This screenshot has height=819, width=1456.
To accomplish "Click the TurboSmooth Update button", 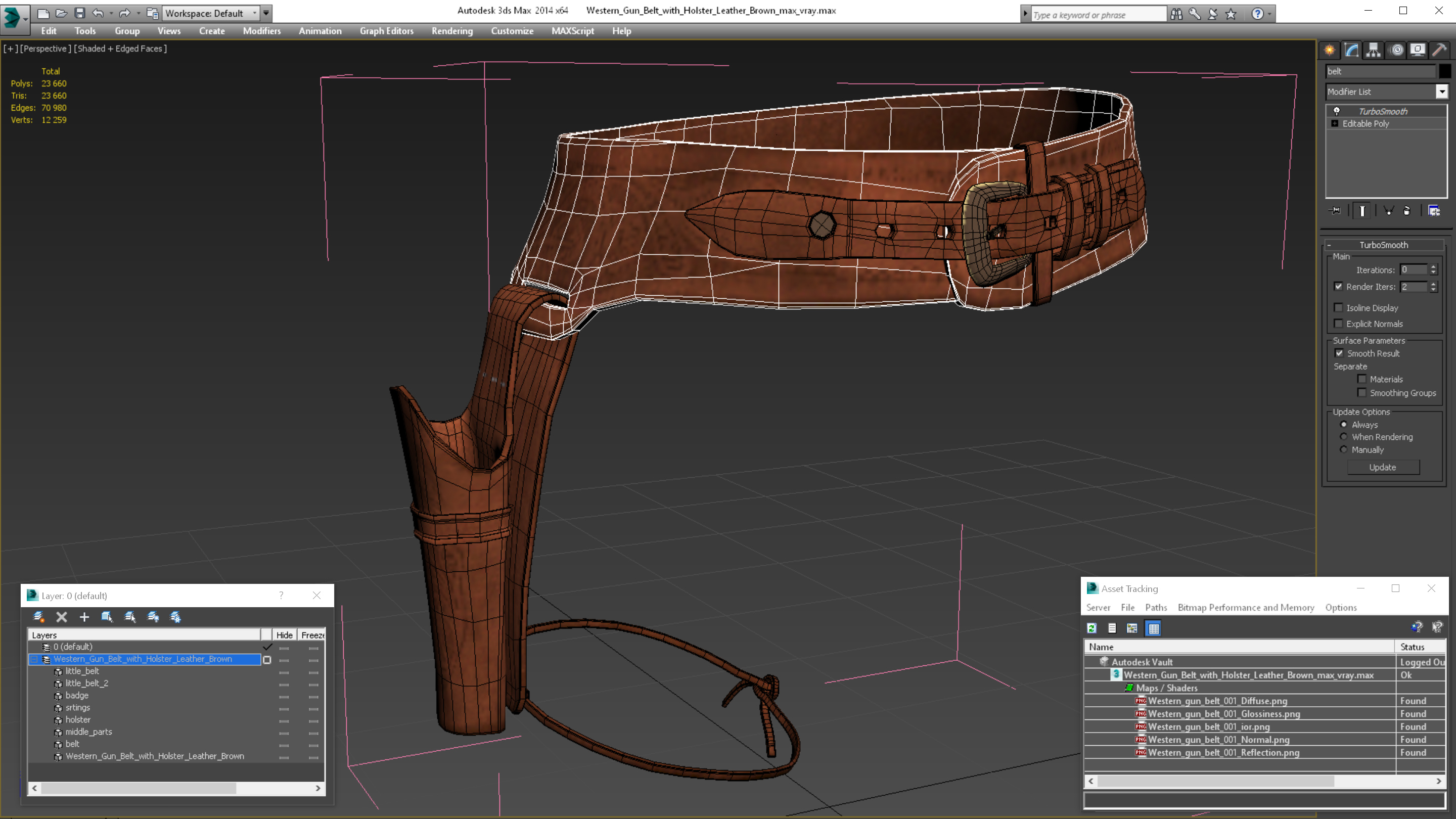I will click(x=1382, y=468).
